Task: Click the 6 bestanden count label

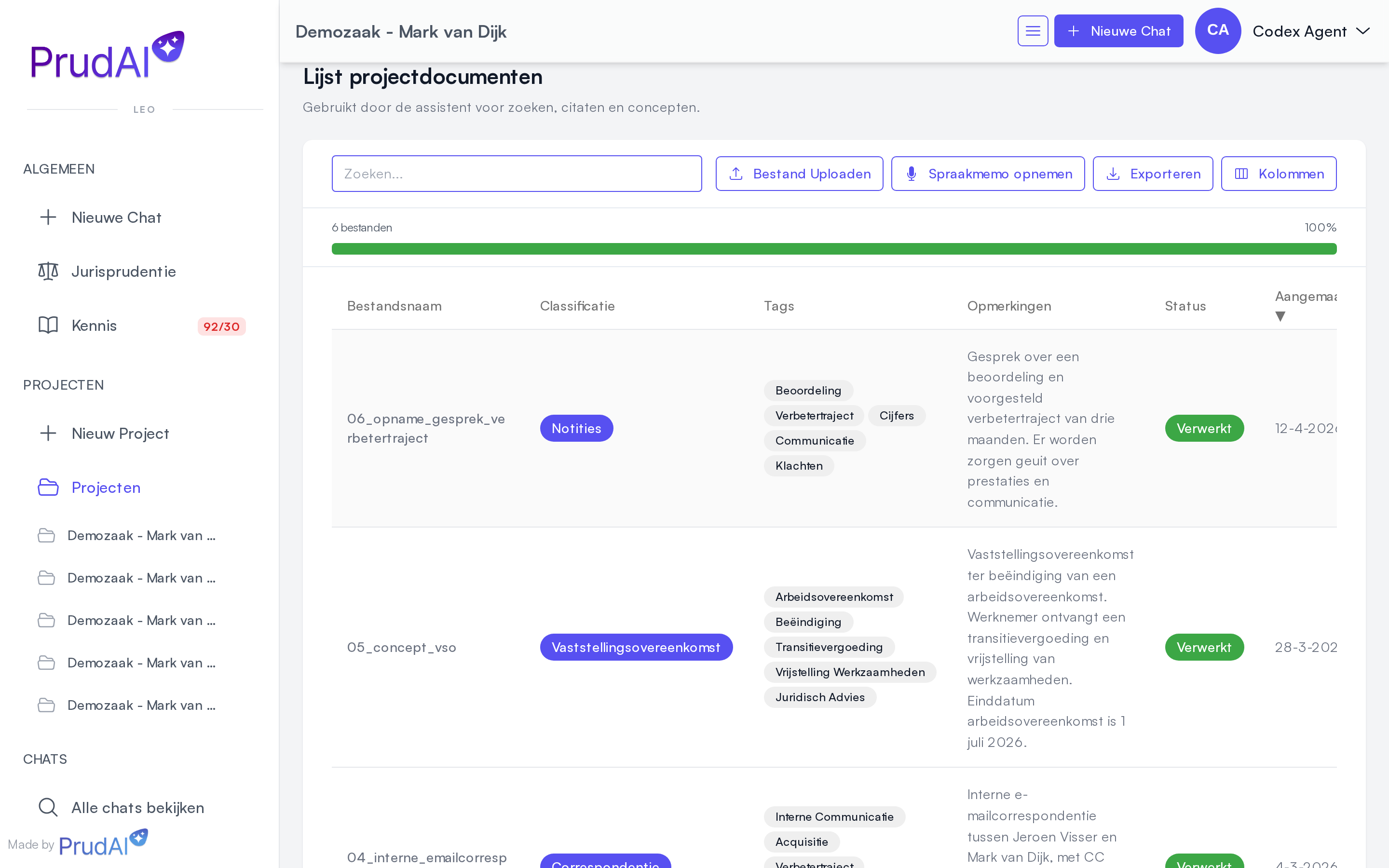Action: pos(362,227)
